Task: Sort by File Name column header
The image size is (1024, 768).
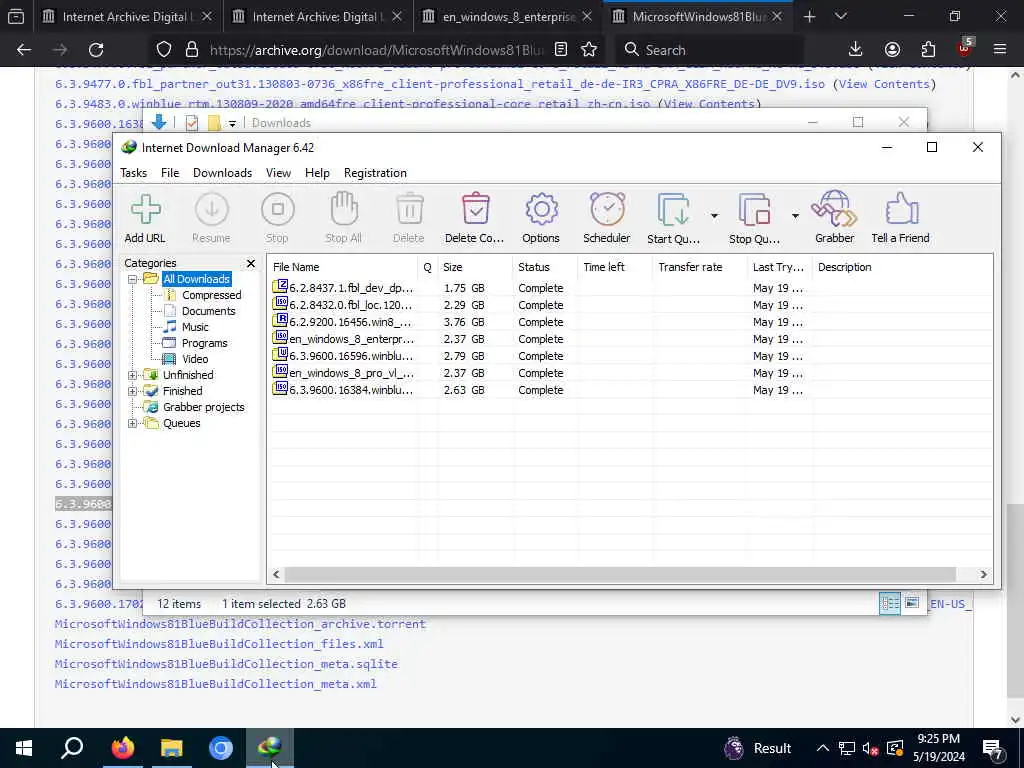Action: [x=343, y=267]
